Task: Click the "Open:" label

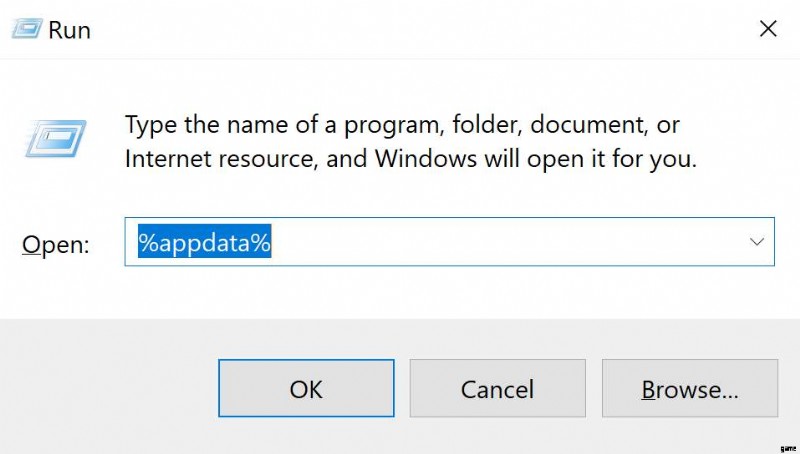Action: point(56,245)
